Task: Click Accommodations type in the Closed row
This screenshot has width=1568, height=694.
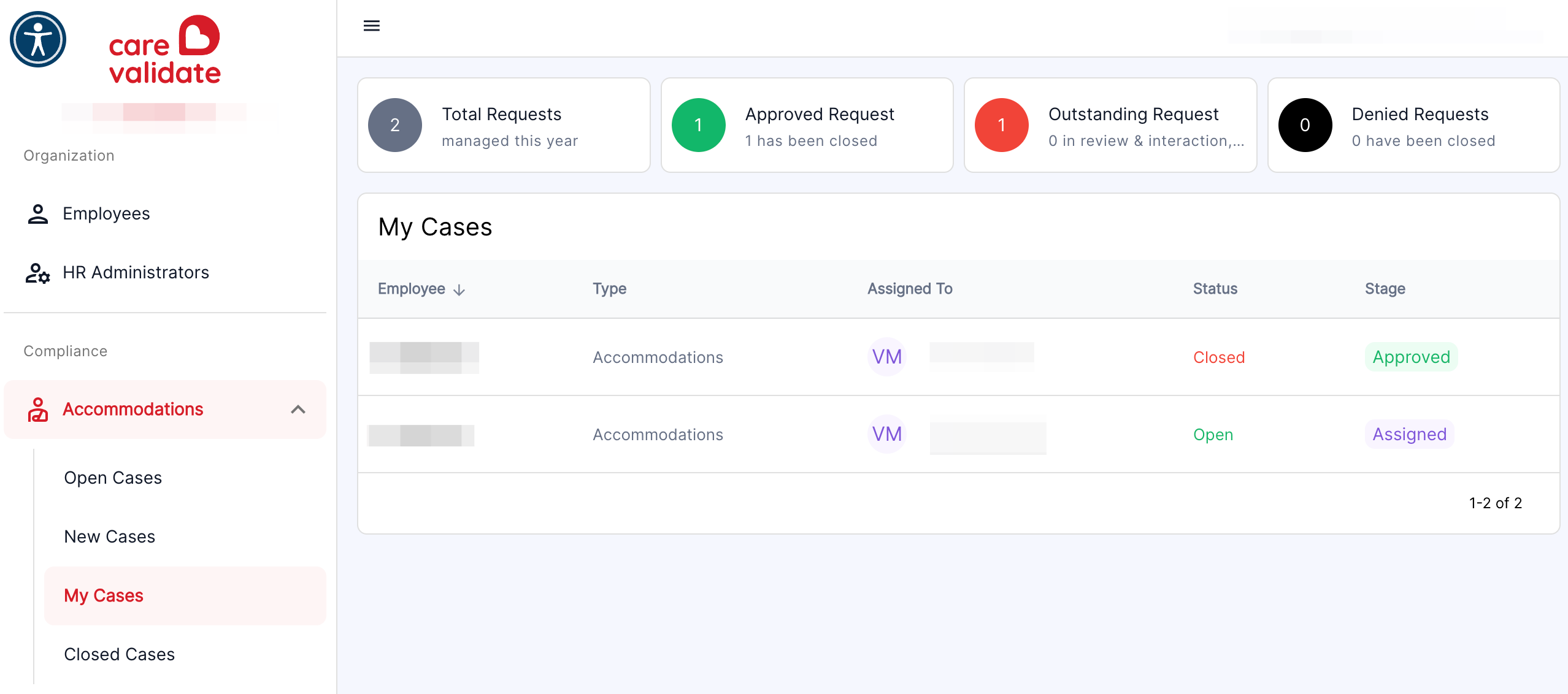Action: coord(658,357)
